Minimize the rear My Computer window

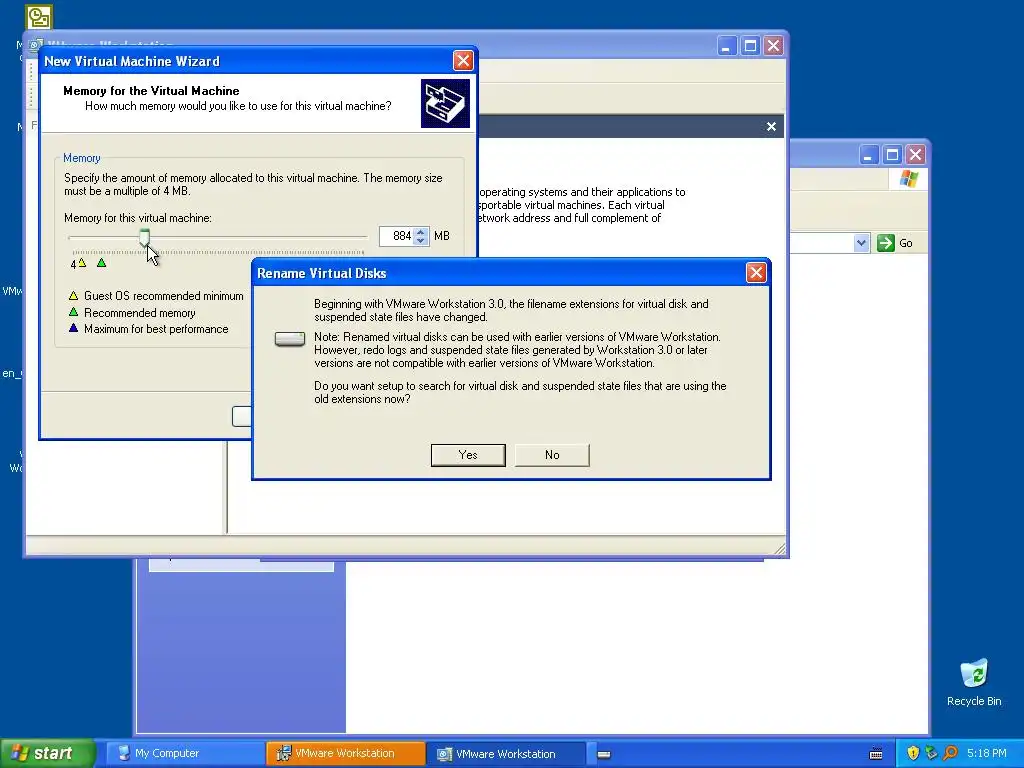click(868, 155)
